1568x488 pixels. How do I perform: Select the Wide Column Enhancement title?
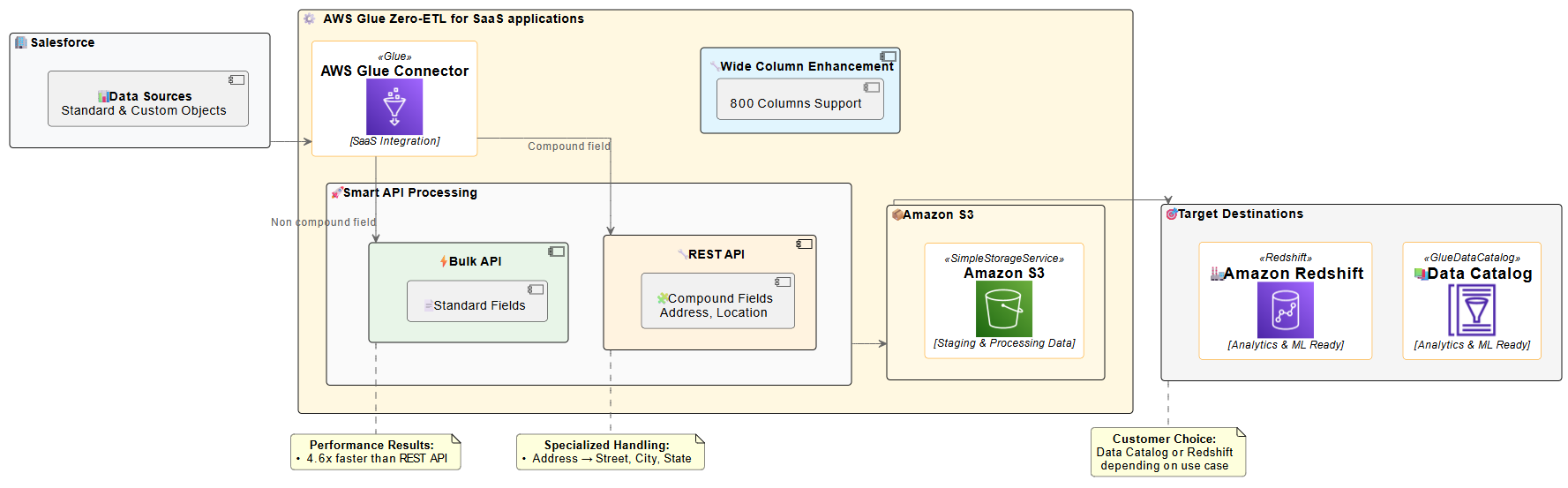tap(807, 66)
